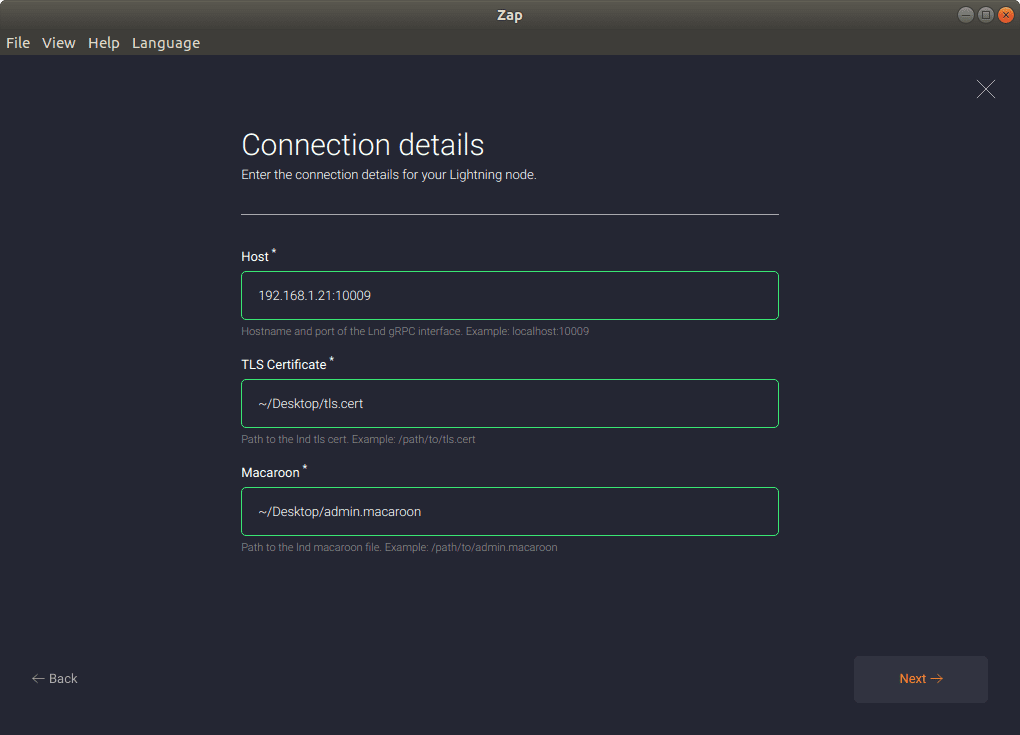Select the Host input field
The image size is (1020, 735).
(509, 295)
